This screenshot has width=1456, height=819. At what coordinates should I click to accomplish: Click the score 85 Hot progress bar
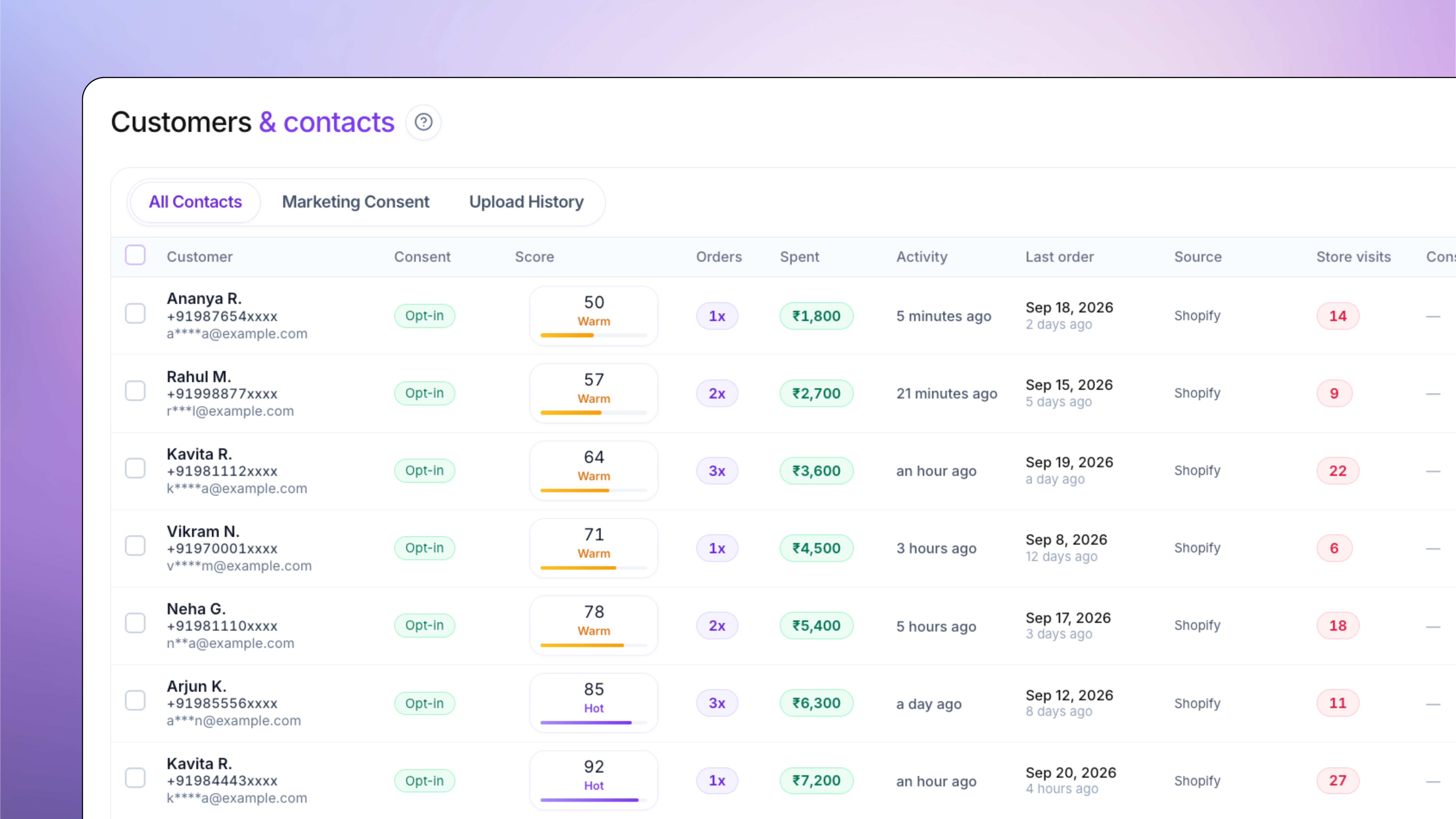pos(594,722)
